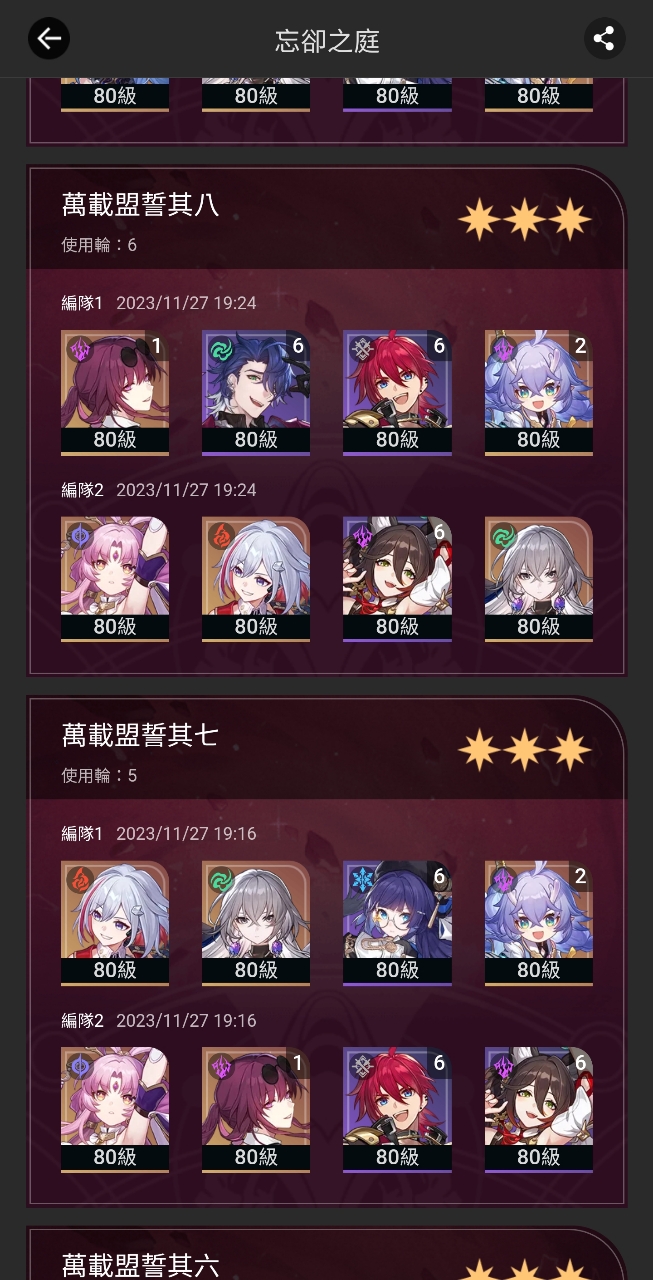Tap Bailu portrait in 其八 Team 1

click(539, 392)
